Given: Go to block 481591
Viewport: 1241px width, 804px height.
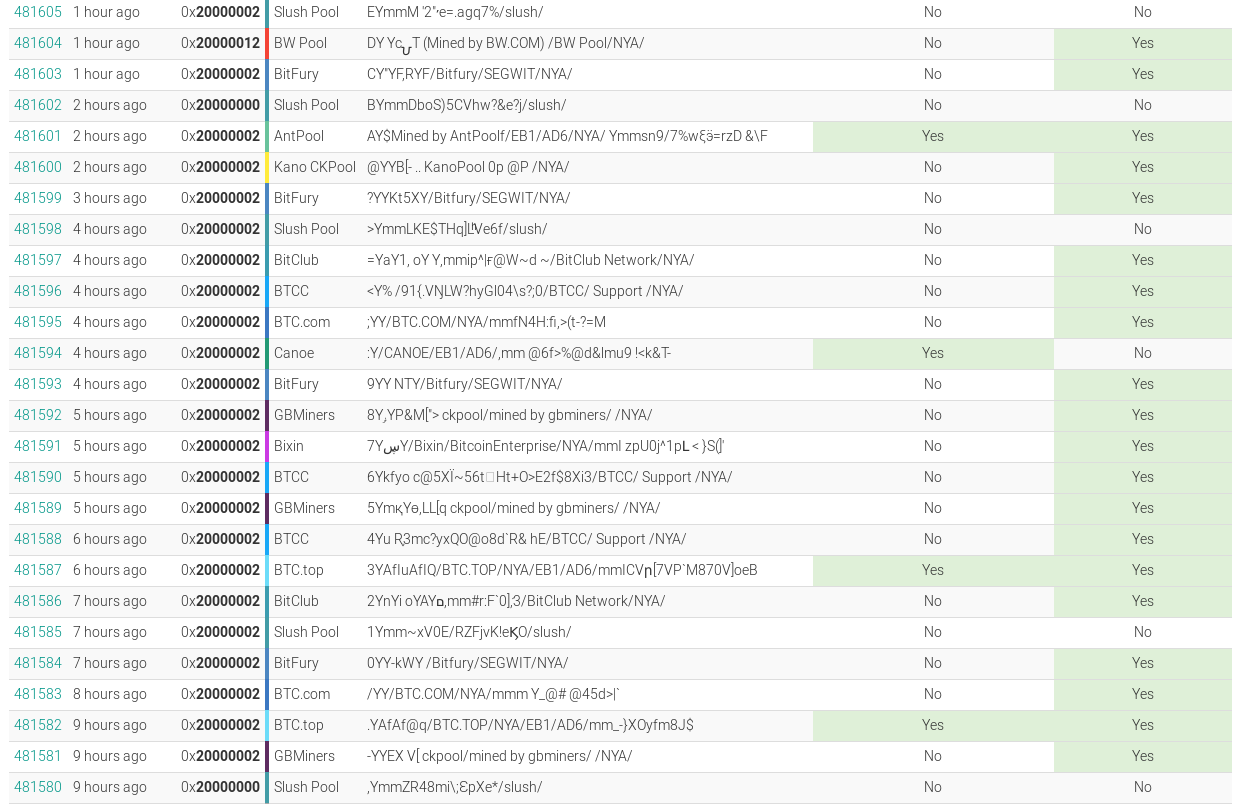Looking at the screenshot, I should [x=38, y=446].
